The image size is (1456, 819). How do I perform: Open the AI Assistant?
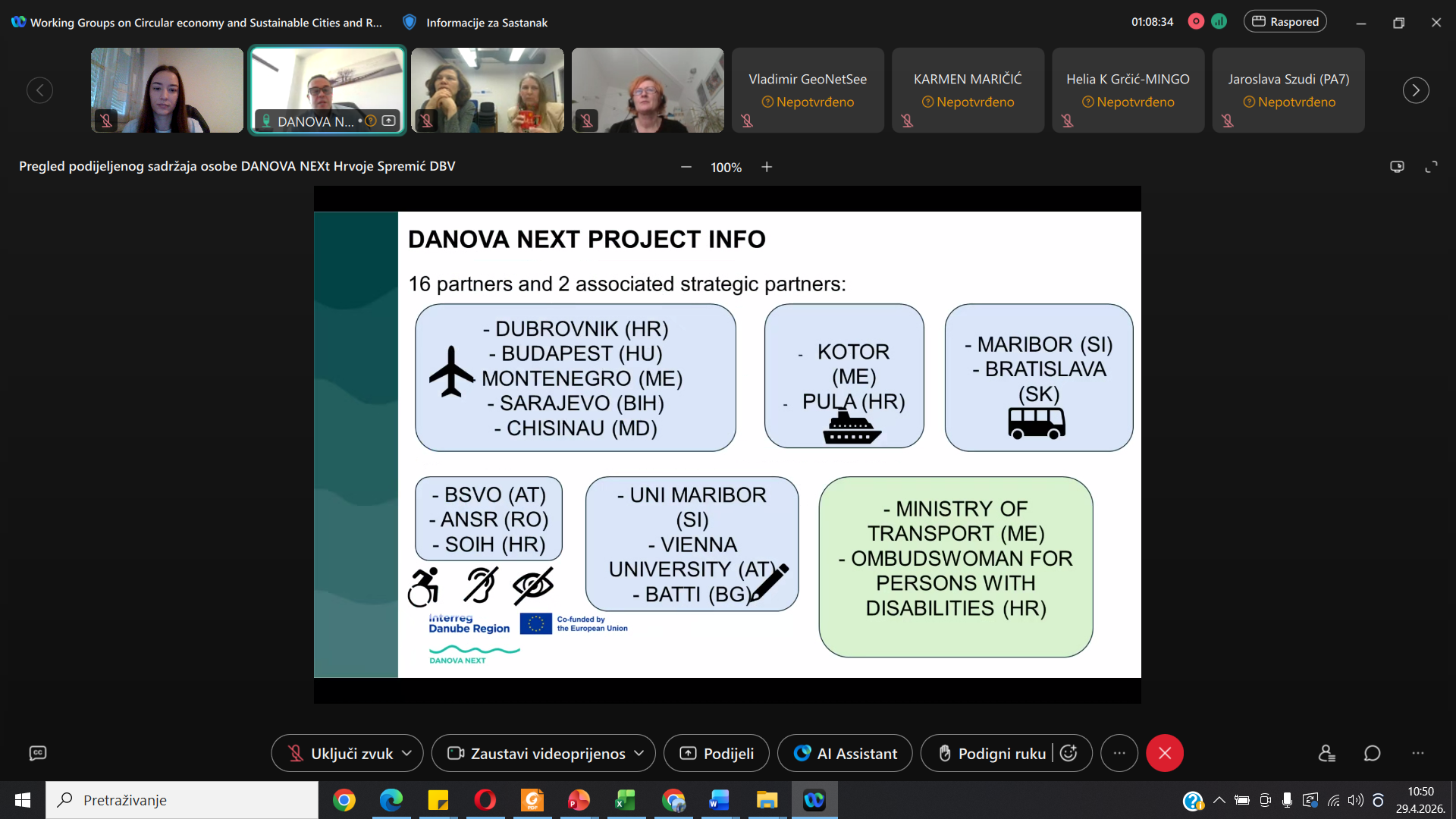click(845, 753)
